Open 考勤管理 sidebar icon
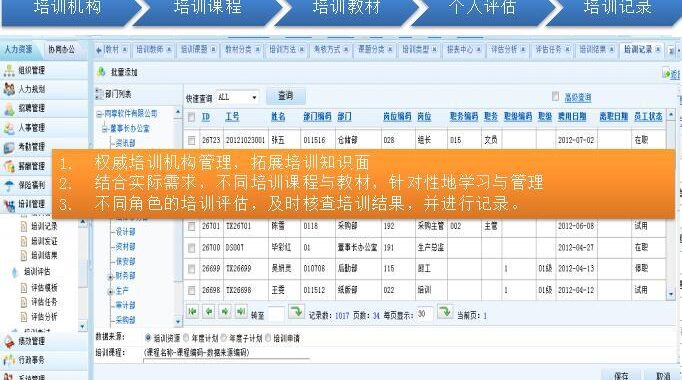682x380 pixels. tap(9, 147)
